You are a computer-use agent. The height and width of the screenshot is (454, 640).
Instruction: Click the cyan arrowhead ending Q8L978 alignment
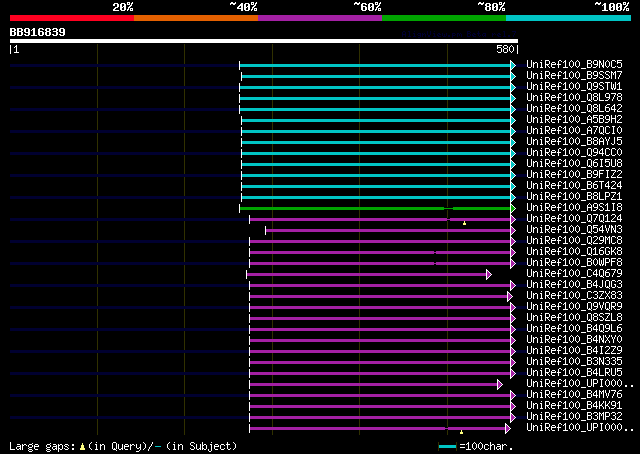pyautogui.click(x=513, y=98)
